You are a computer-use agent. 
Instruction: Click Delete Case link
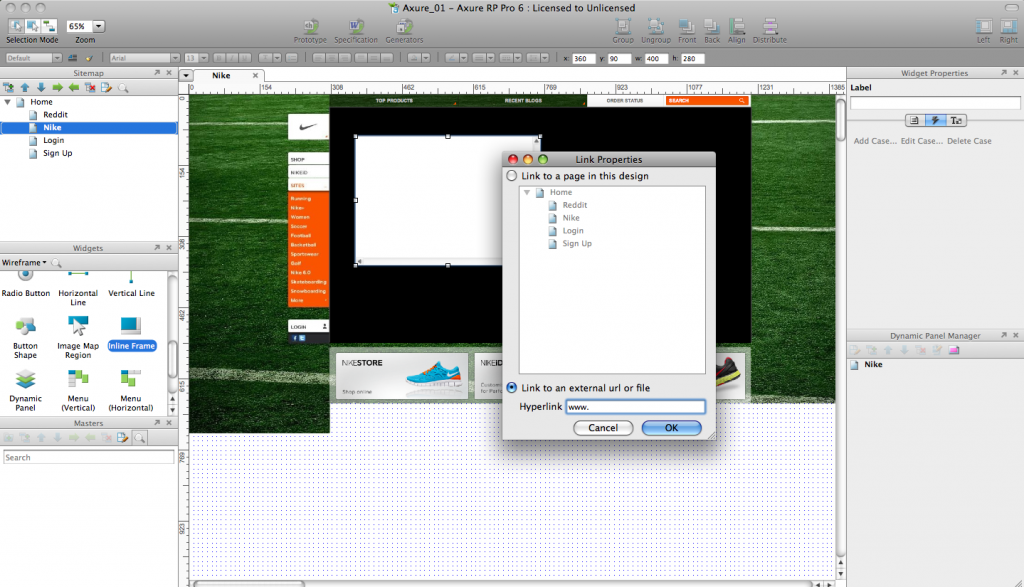pyautogui.click(x=969, y=140)
